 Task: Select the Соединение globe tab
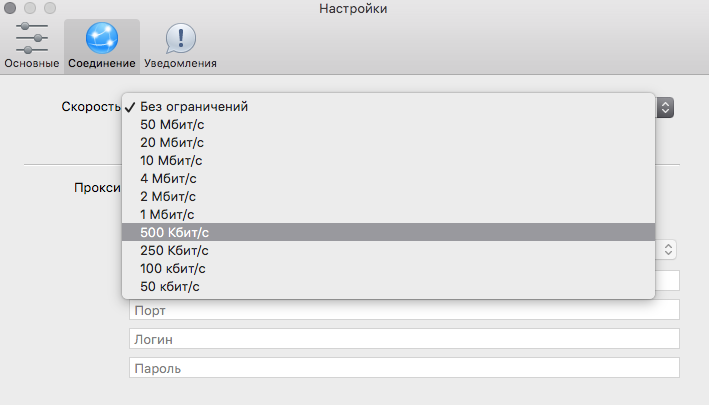tap(102, 45)
